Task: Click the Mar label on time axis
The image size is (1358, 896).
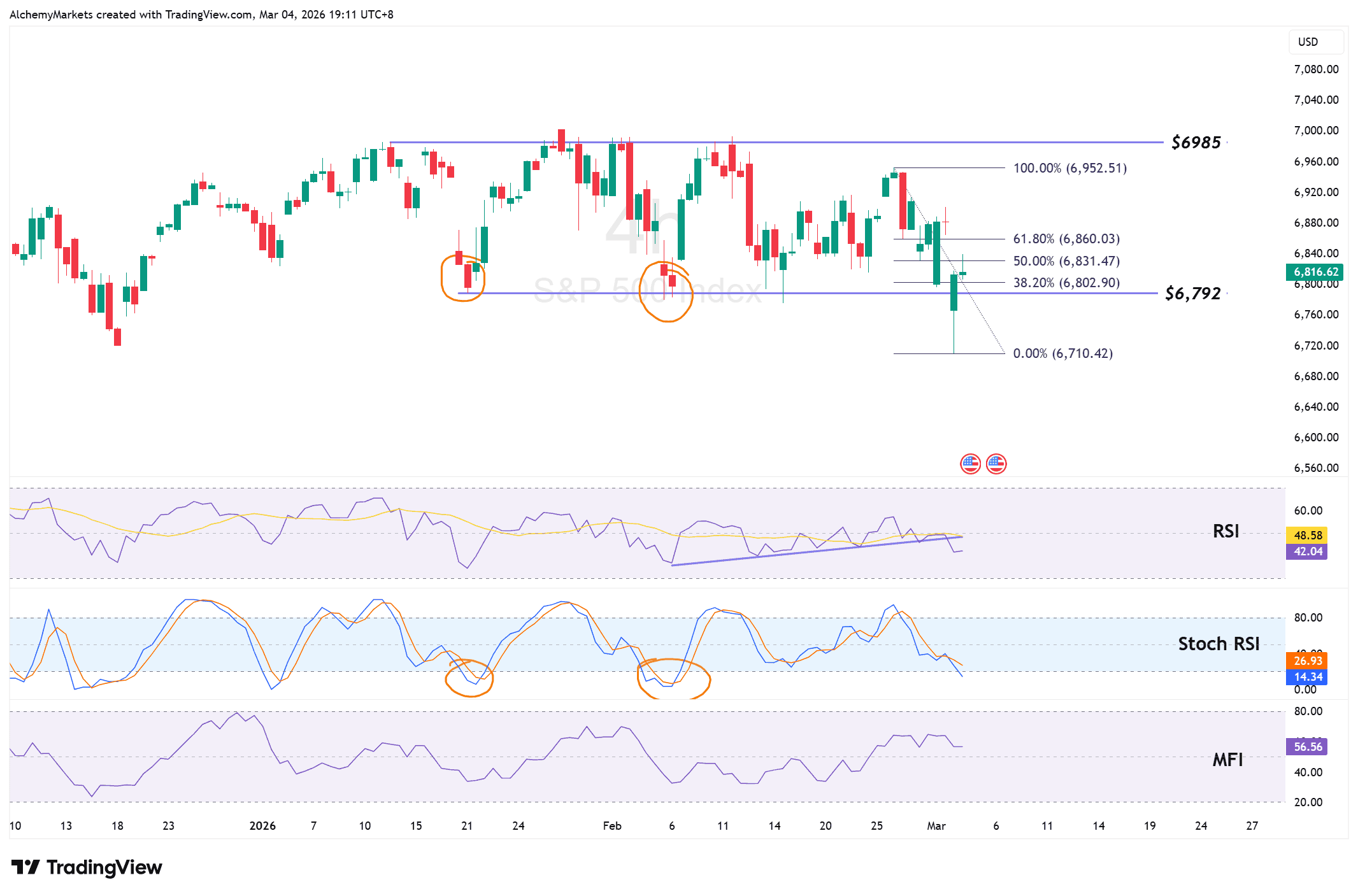Action: click(x=936, y=825)
